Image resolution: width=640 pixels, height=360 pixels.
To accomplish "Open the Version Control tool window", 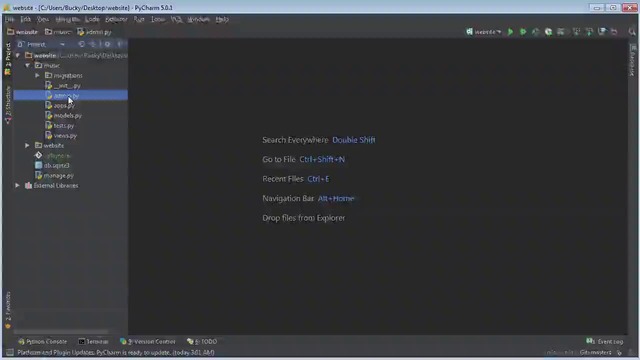I will pos(148,341).
